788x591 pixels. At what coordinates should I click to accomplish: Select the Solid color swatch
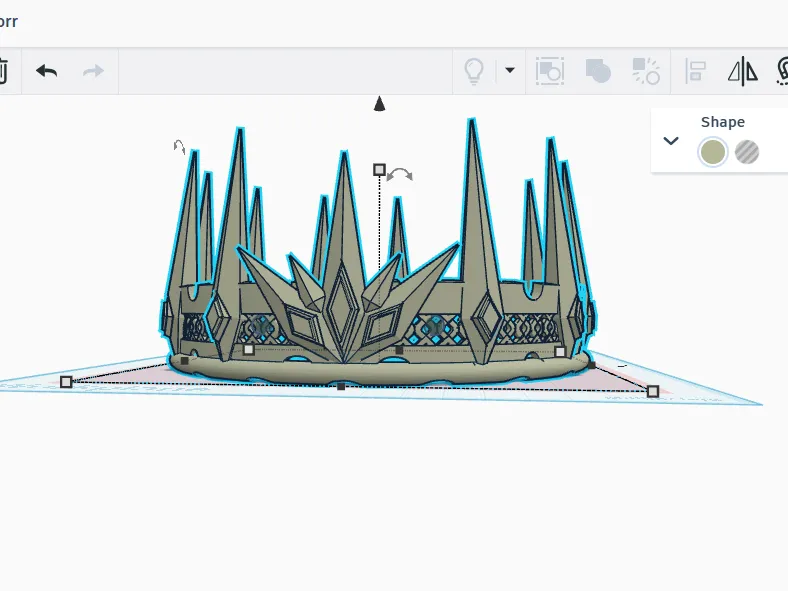pos(713,152)
